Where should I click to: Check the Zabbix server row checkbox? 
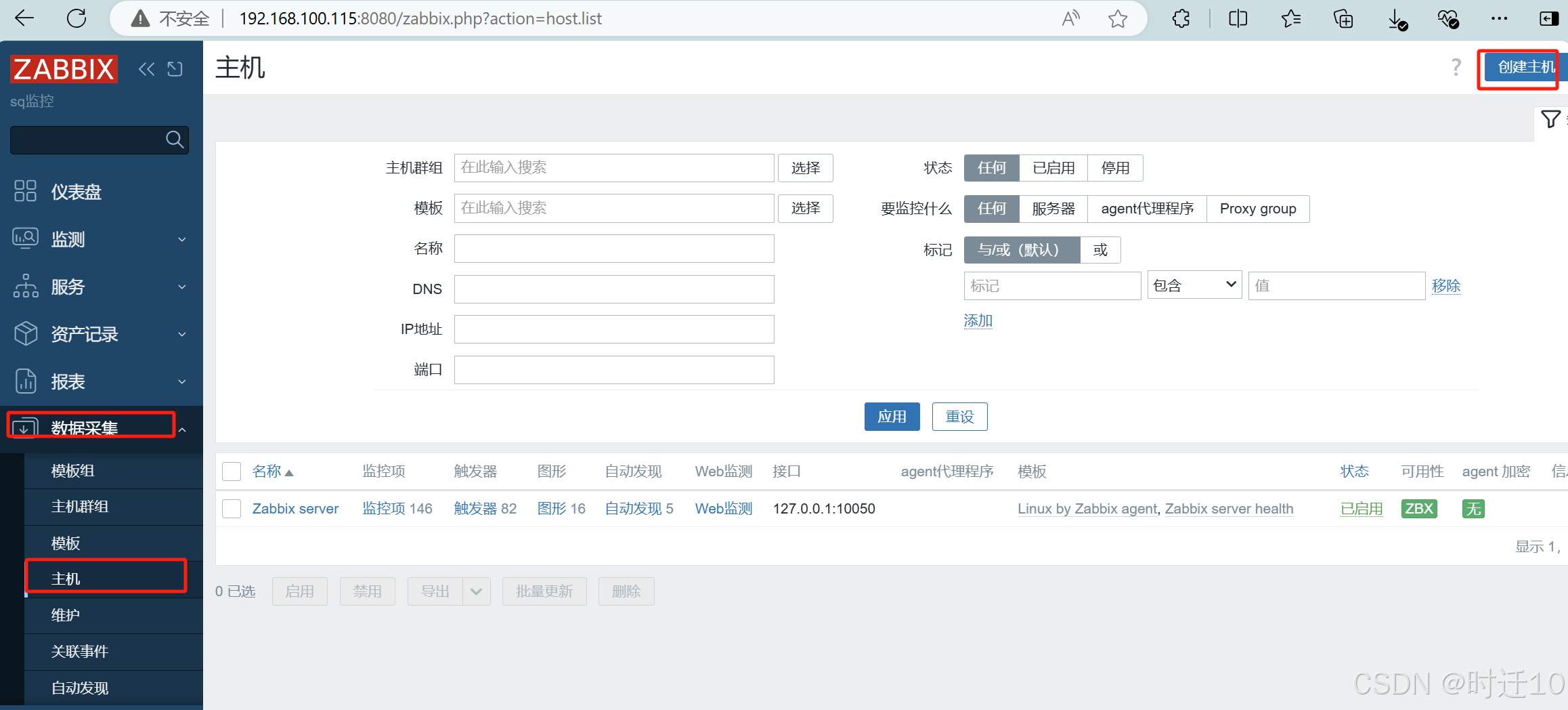pos(232,509)
